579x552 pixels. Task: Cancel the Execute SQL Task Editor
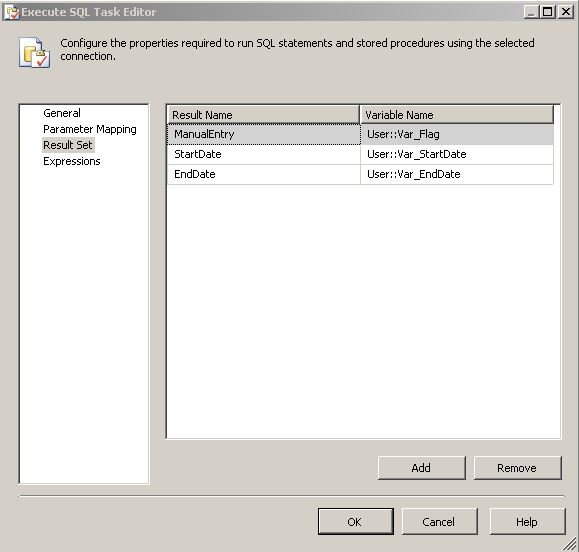[x=439, y=521]
